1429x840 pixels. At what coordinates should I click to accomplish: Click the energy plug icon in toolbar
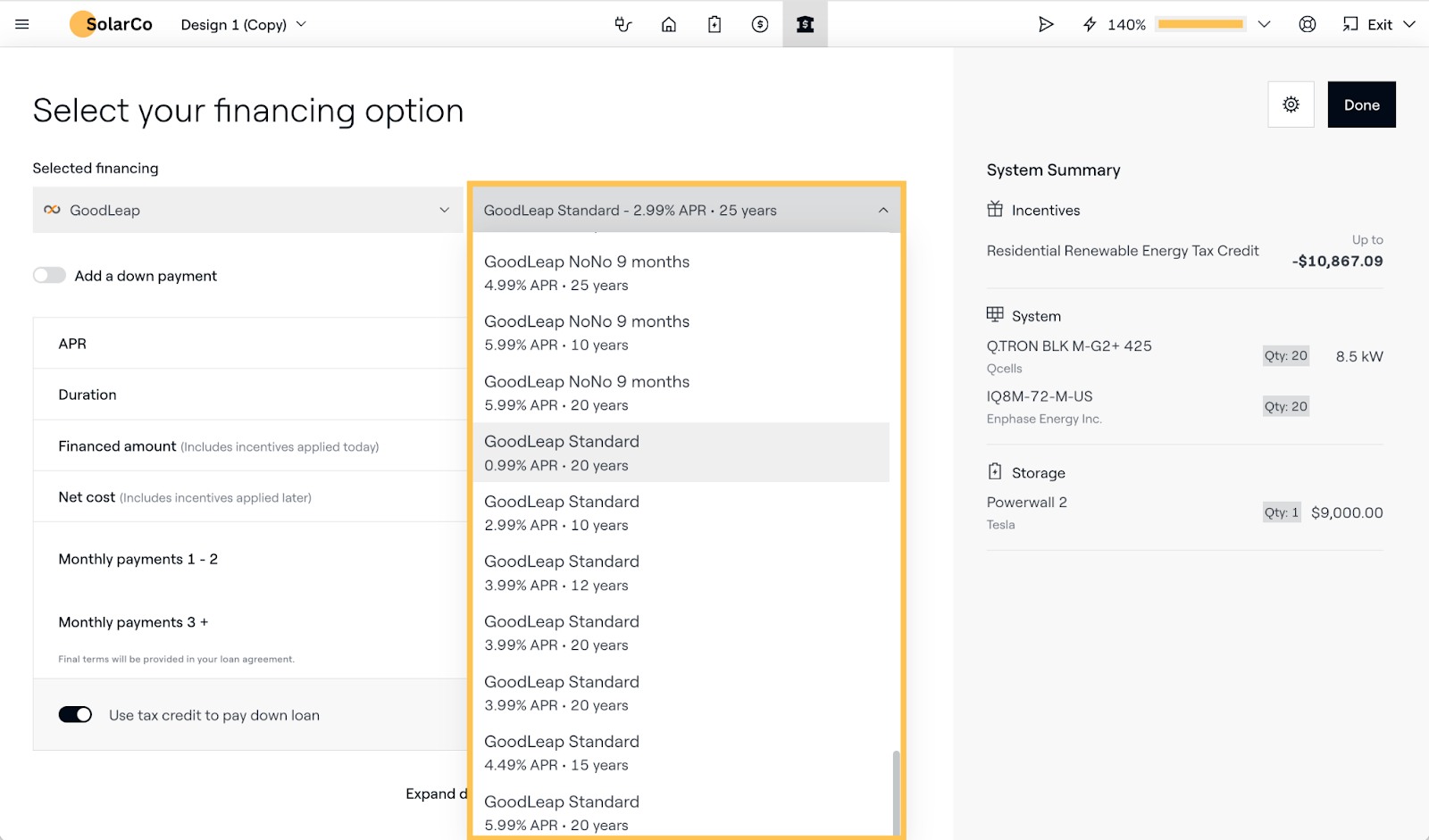(x=623, y=24)
